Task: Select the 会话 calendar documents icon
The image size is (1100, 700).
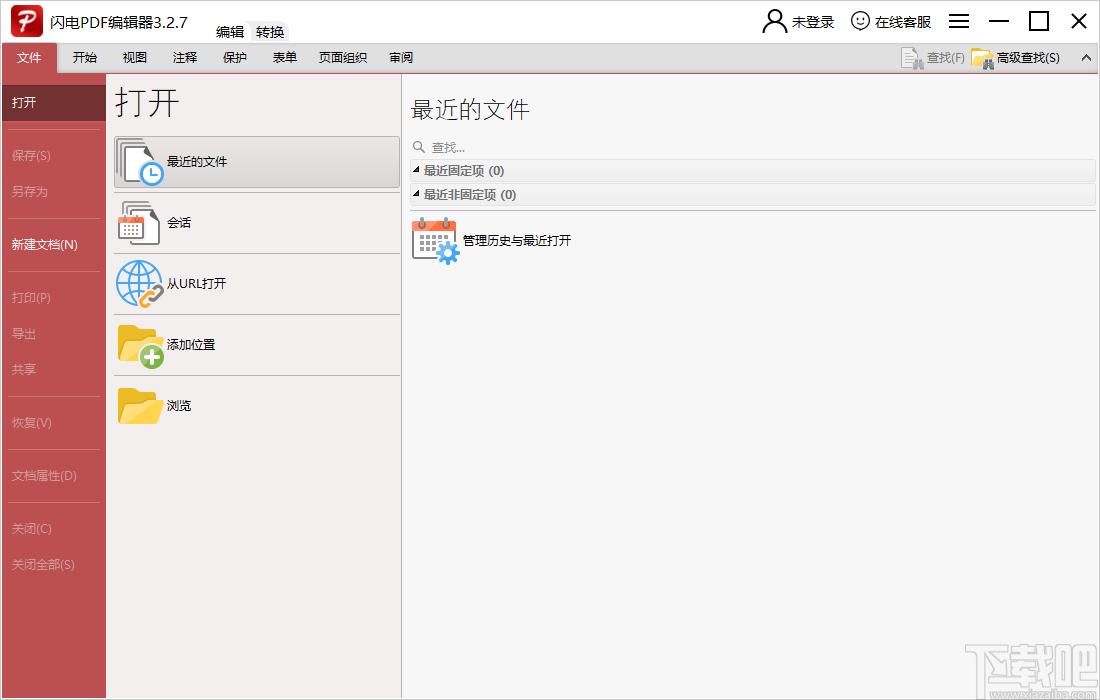Action: coord(138,223)
